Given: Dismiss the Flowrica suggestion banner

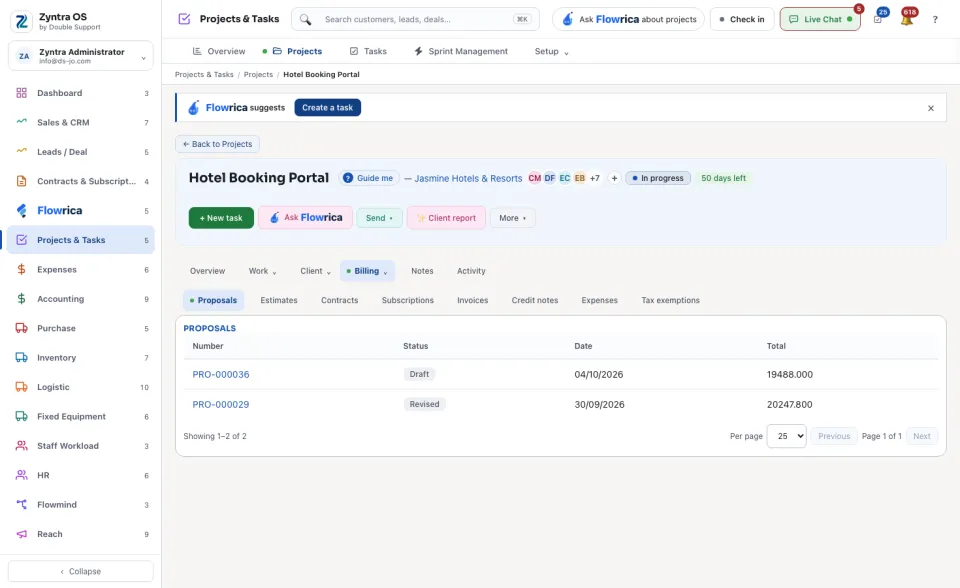Looking at the screenshot, I should (931, 108).
